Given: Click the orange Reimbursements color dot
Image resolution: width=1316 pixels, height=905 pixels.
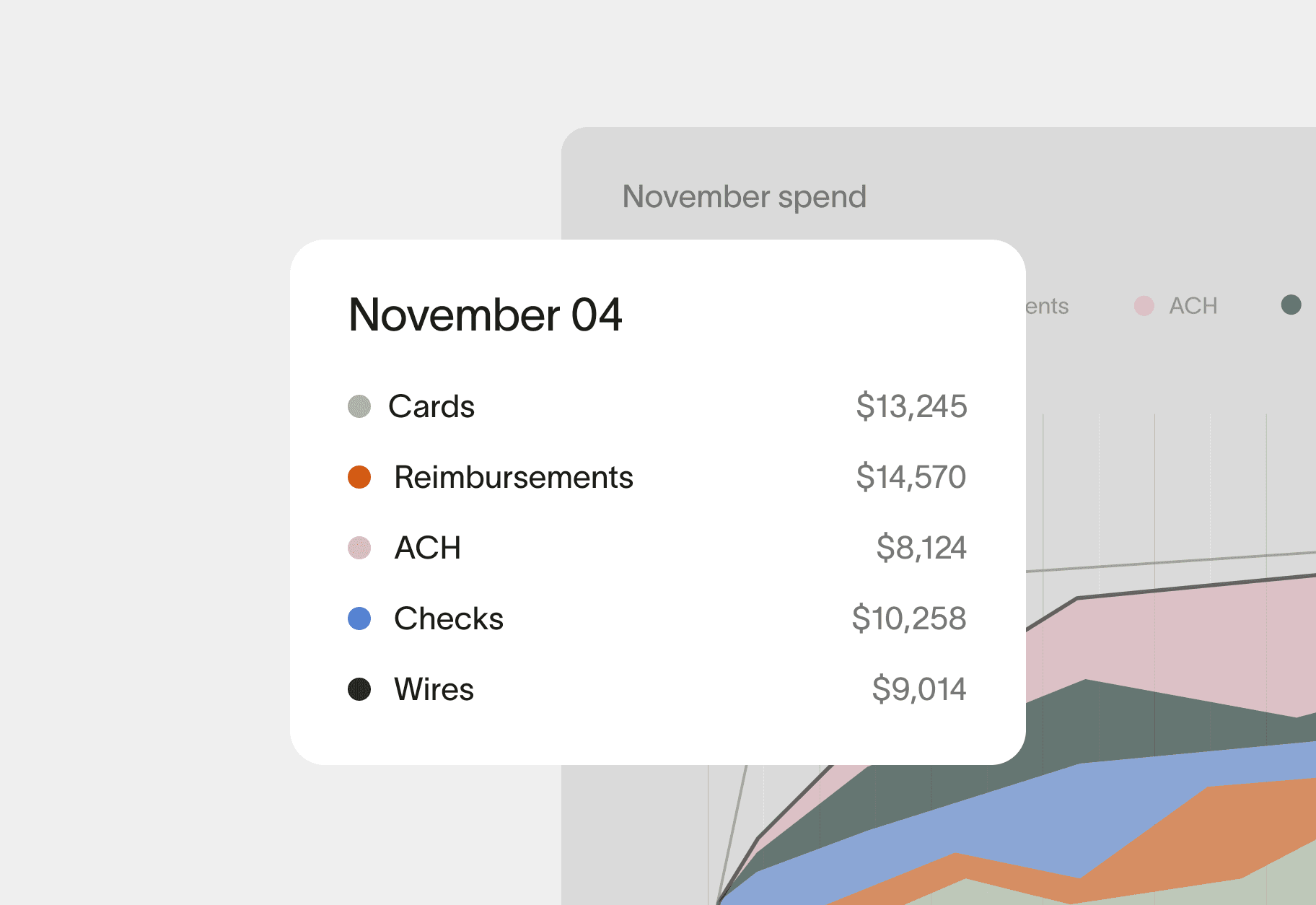Looking at the screenshot, I should (x=359, y=477).
